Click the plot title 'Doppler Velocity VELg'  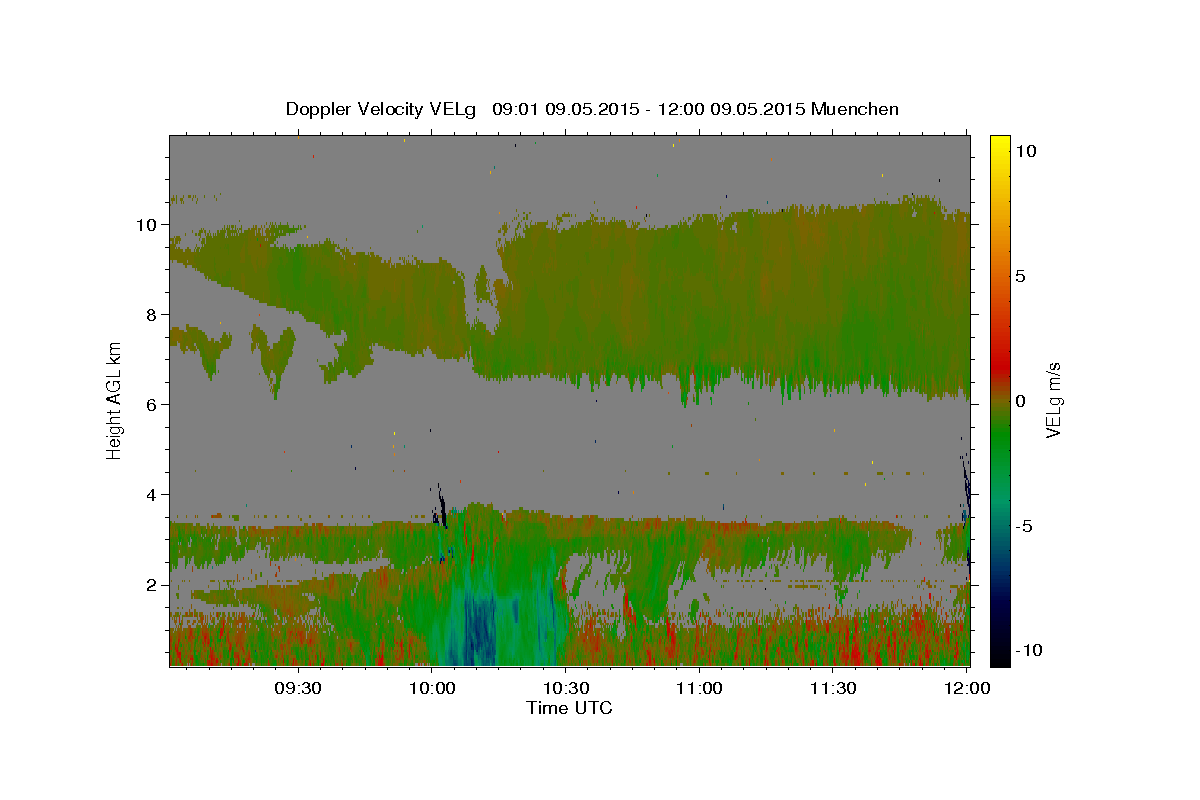[x=383, y=109]
